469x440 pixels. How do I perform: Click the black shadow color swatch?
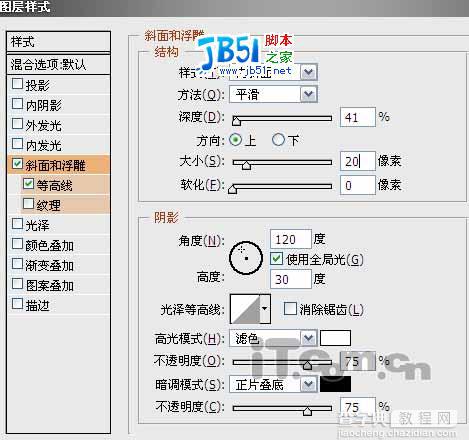pos(335,384)
